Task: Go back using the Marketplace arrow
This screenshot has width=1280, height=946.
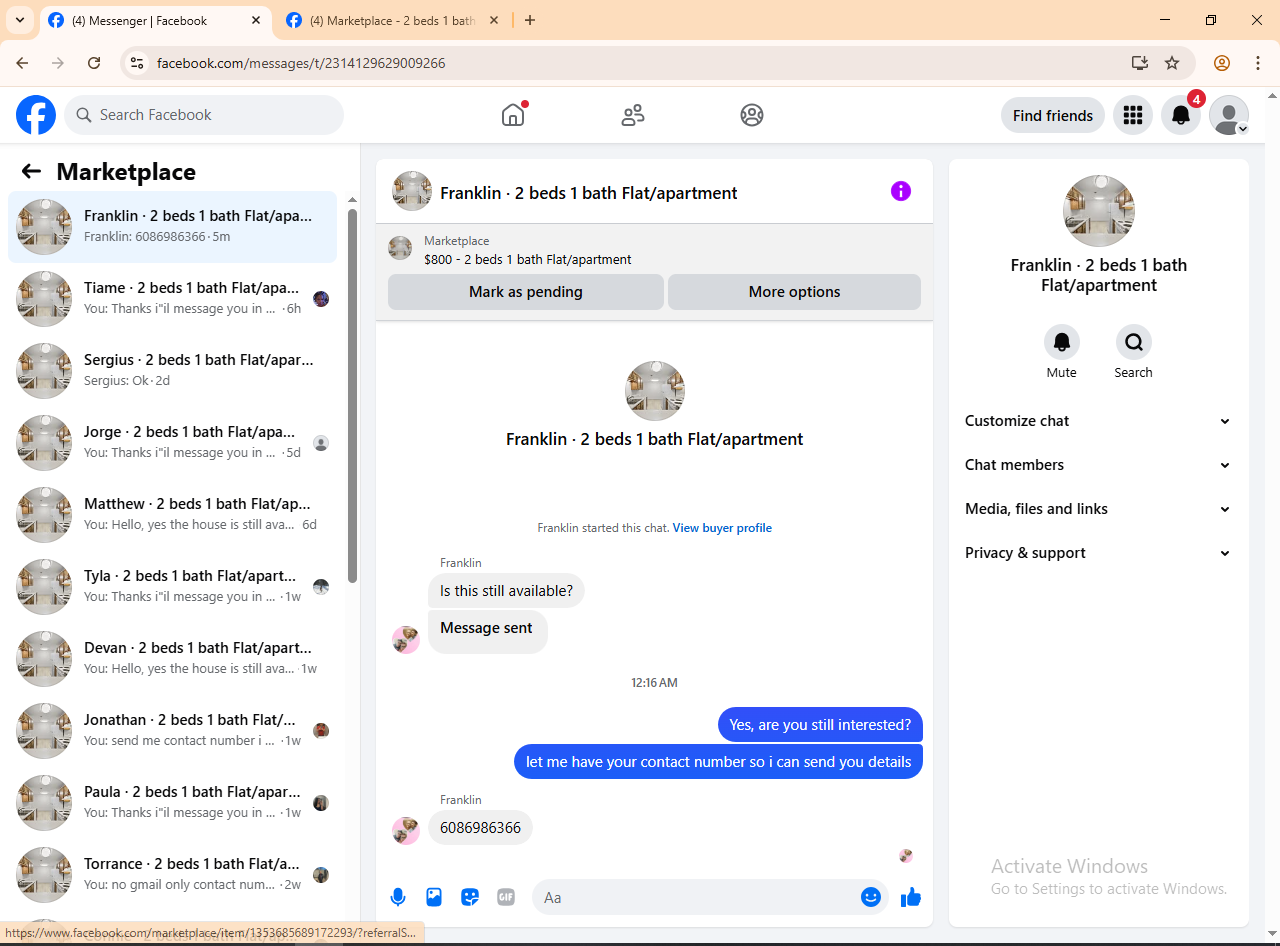Action: [31, 171]
